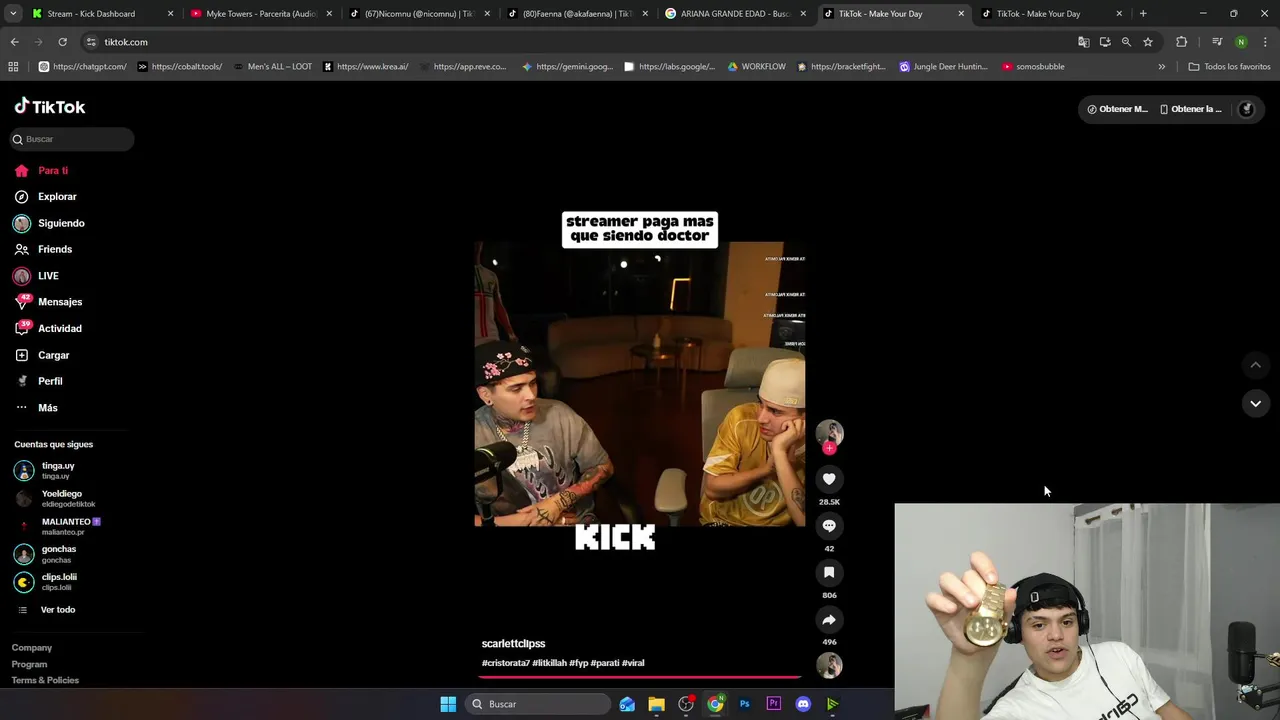
Task: Open the followed account Yoeldiego
Action: tap(70, 498)
